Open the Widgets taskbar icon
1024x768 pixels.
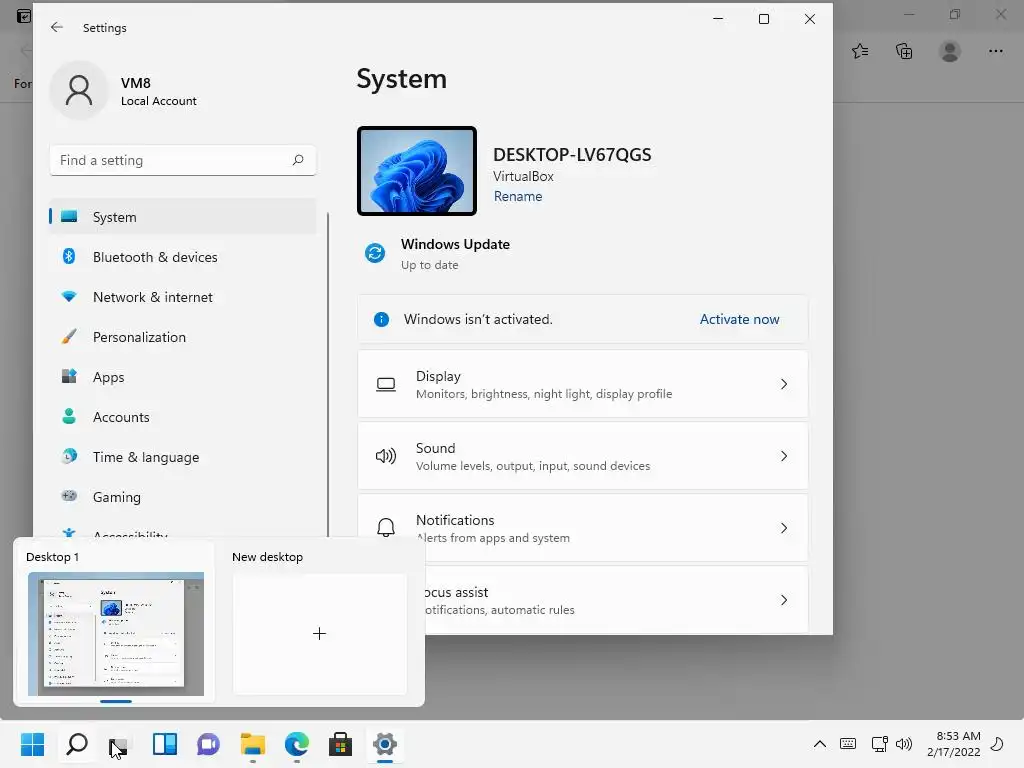[165, 744]
